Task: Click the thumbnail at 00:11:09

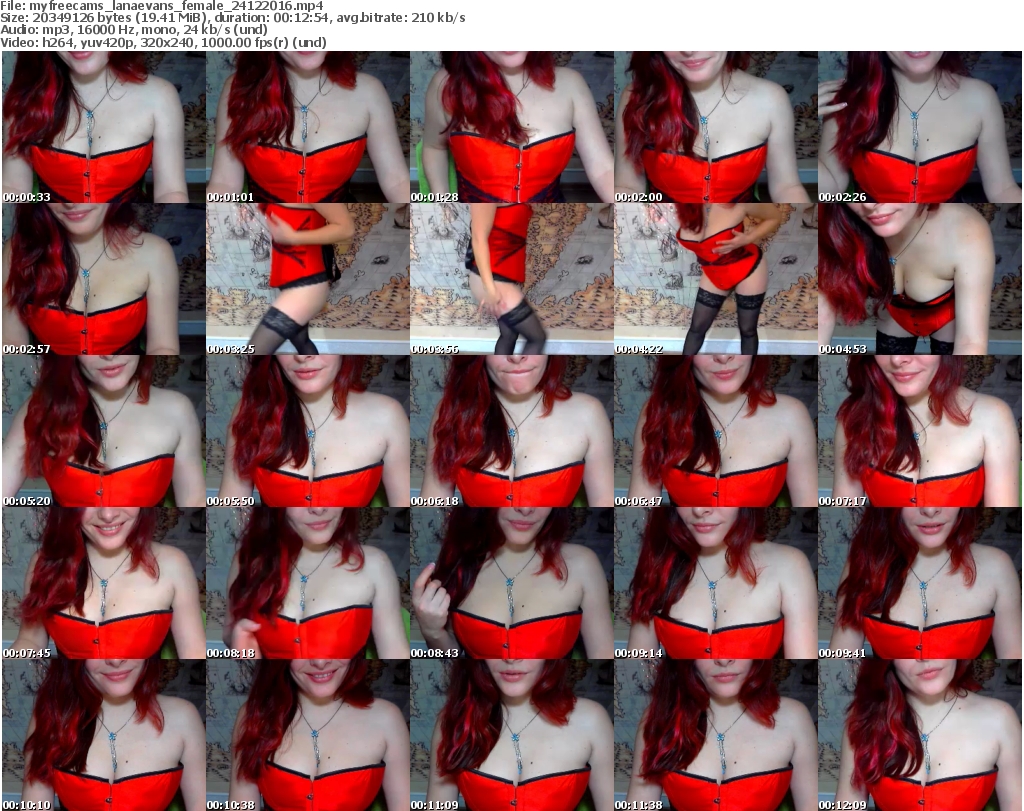Action: click(512, 735)
